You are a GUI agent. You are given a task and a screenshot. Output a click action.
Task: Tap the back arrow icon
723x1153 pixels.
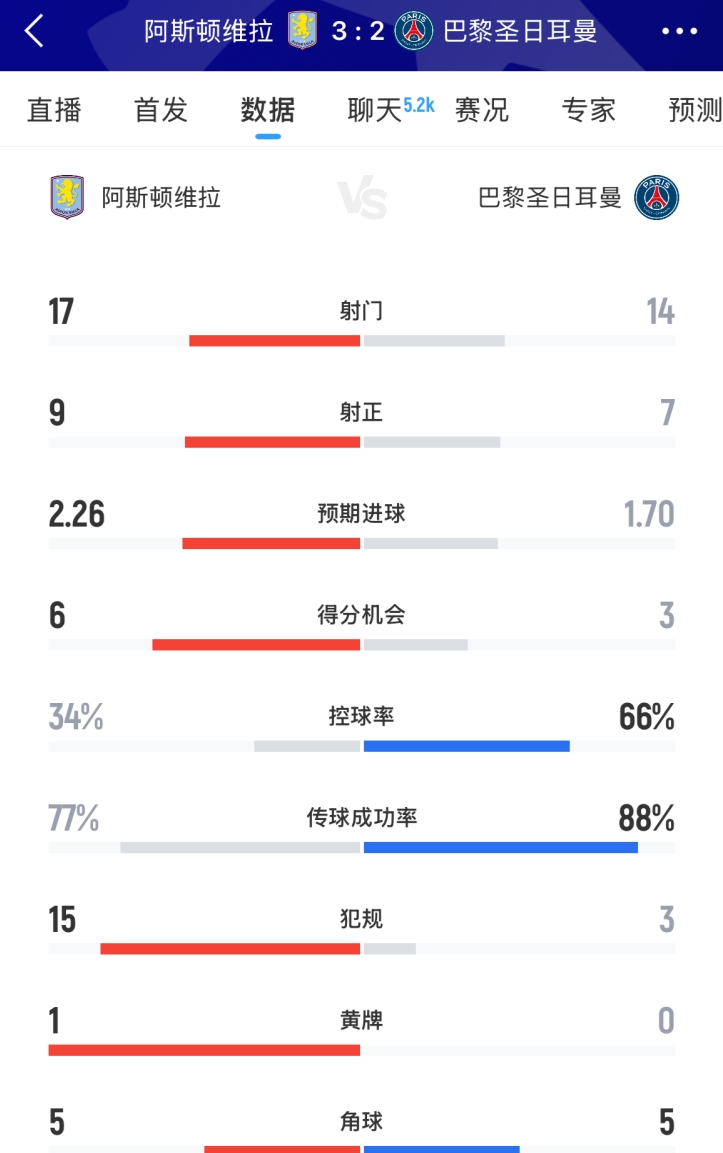pos(34,31)
